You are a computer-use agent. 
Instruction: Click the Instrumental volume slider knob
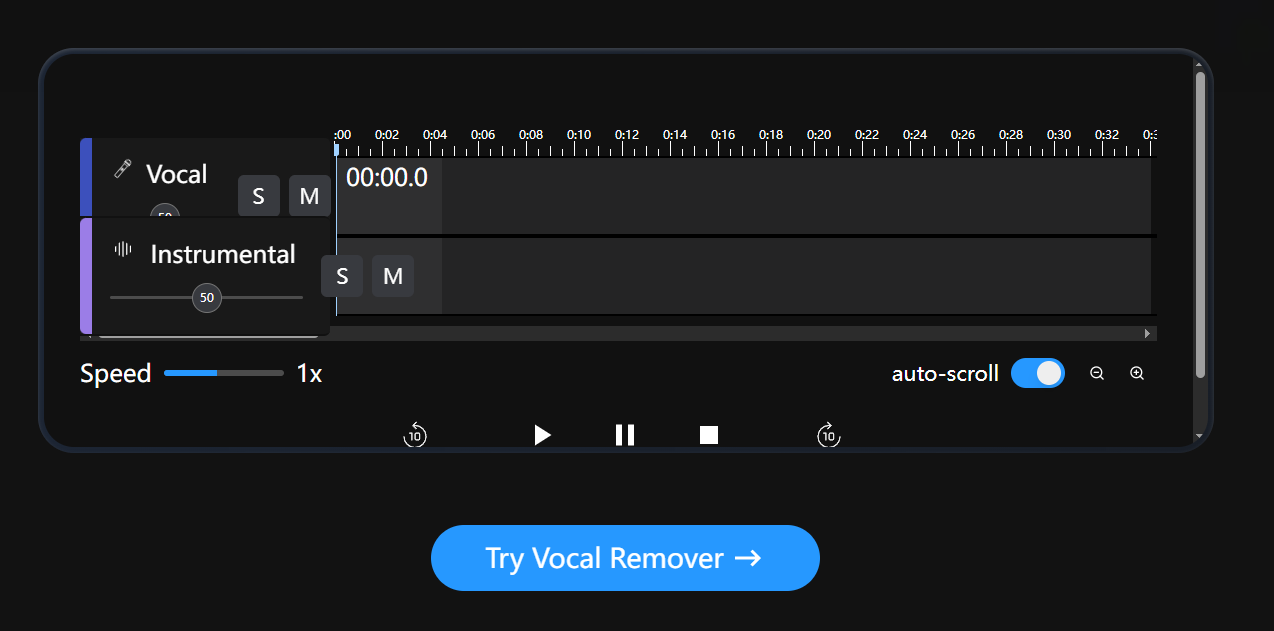(207, 297)
